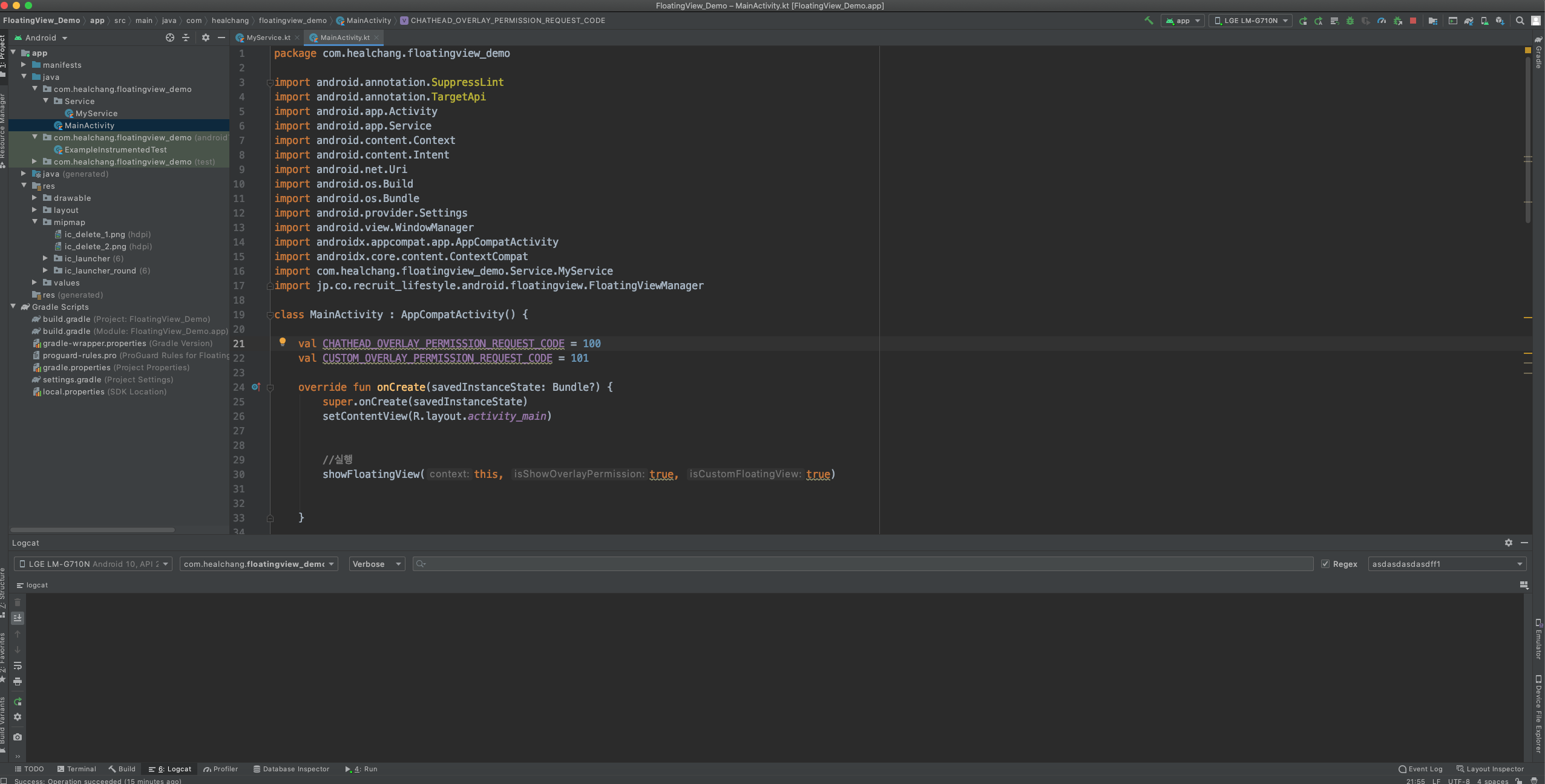Open the LGE LM-G710N device dropdown in toolbar

(1250, 21)
